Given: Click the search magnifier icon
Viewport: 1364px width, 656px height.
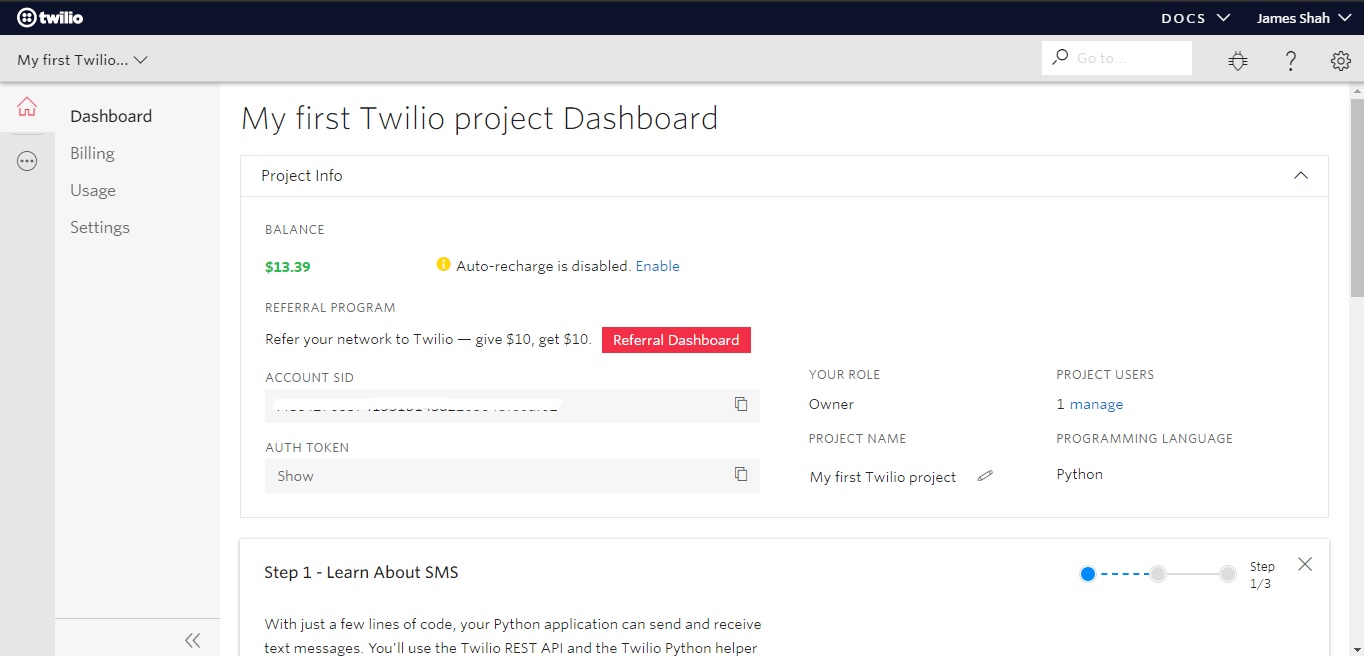Looking at the screenshot, I should click(1060, 57).
